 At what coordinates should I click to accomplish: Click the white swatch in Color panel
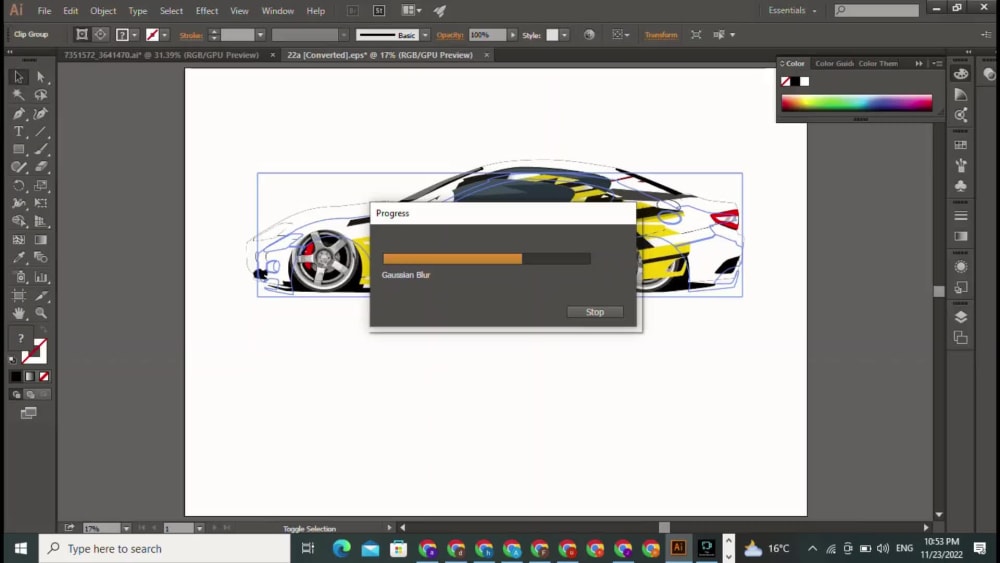click(805, 82)
